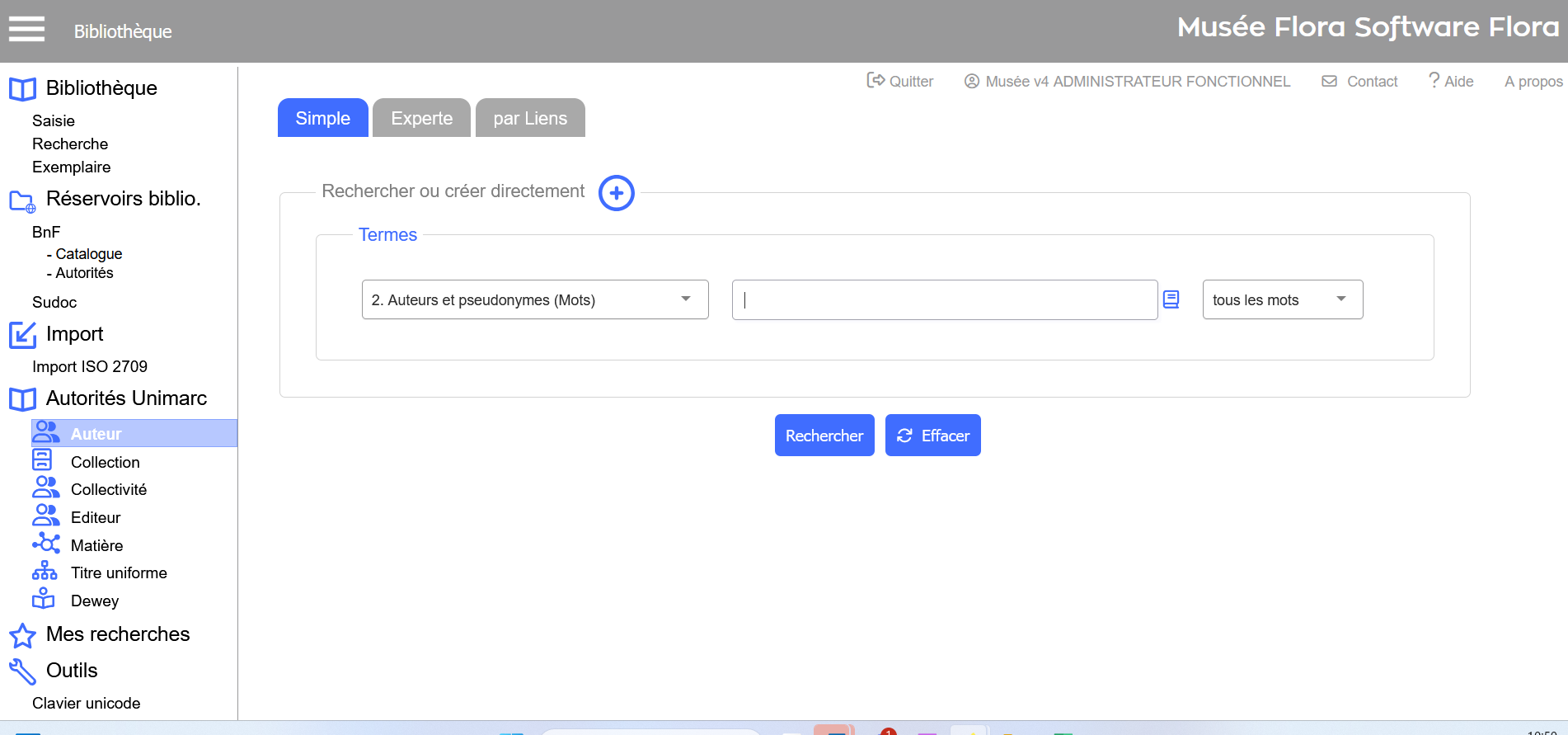This screenshot has width=1568, height=735.
Task: Click the Contact envelope icon
Action: point(1329,81)
